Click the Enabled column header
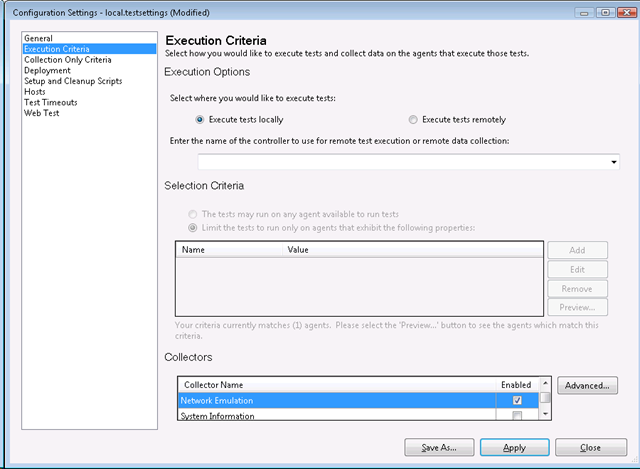The width and height of the screenshot is (640, 469). click(x=516, y=385)
